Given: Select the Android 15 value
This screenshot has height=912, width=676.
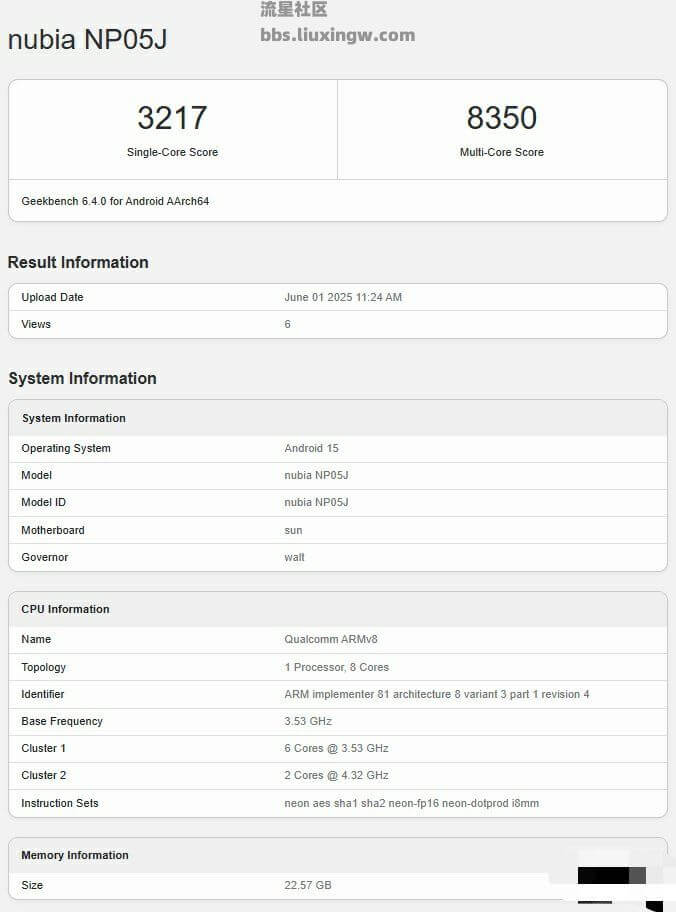Looking at the screenshot, I should (311, 448).
